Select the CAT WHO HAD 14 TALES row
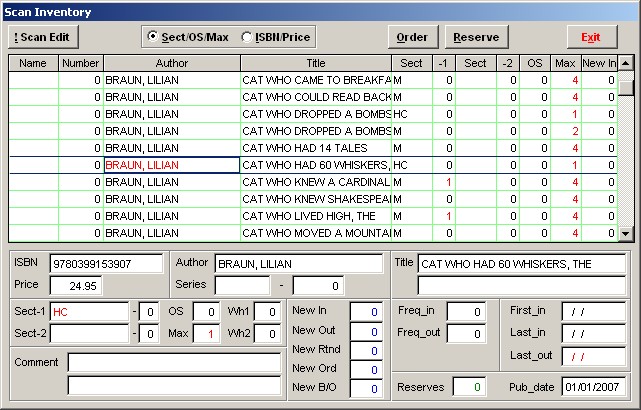This screenshot has height=410, width=641. (315, 148)
